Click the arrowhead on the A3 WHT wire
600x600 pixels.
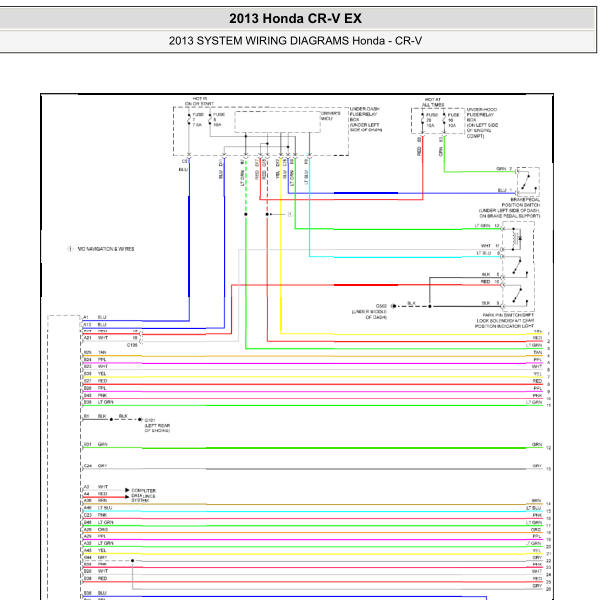pyautogui.click(x=127, y=490)
